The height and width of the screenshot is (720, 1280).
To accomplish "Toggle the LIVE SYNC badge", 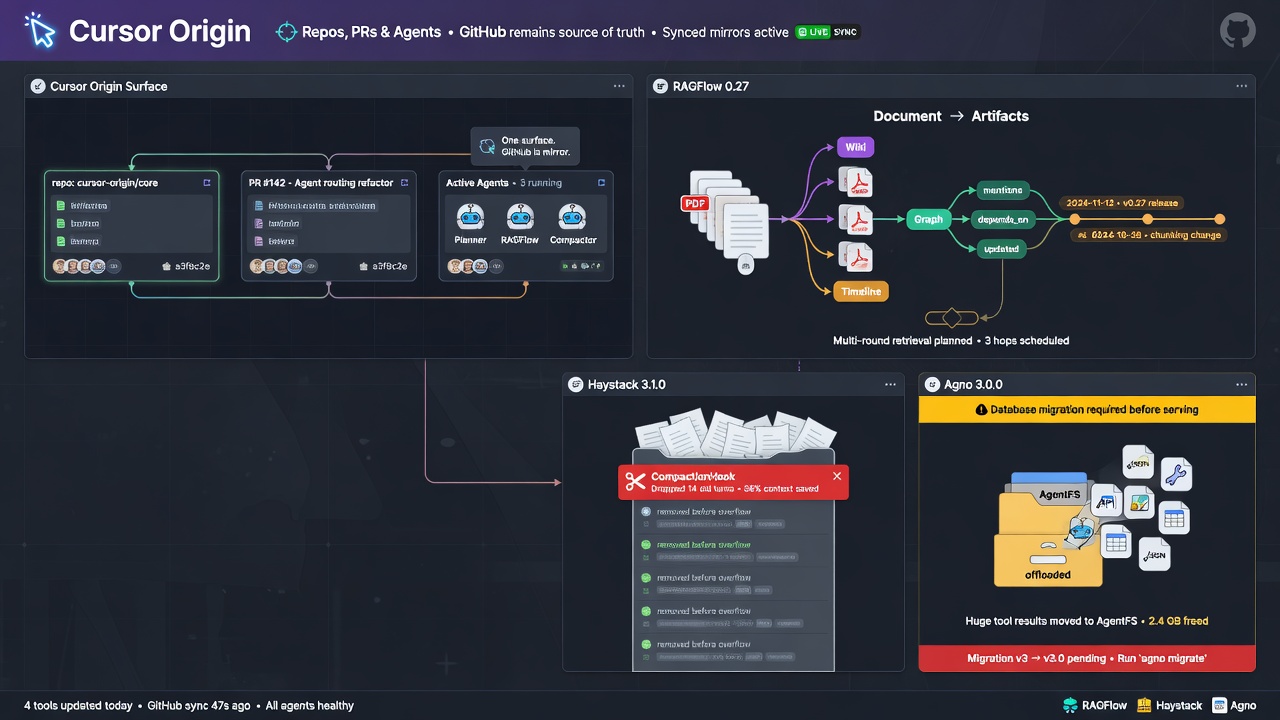I will [827, 32].
